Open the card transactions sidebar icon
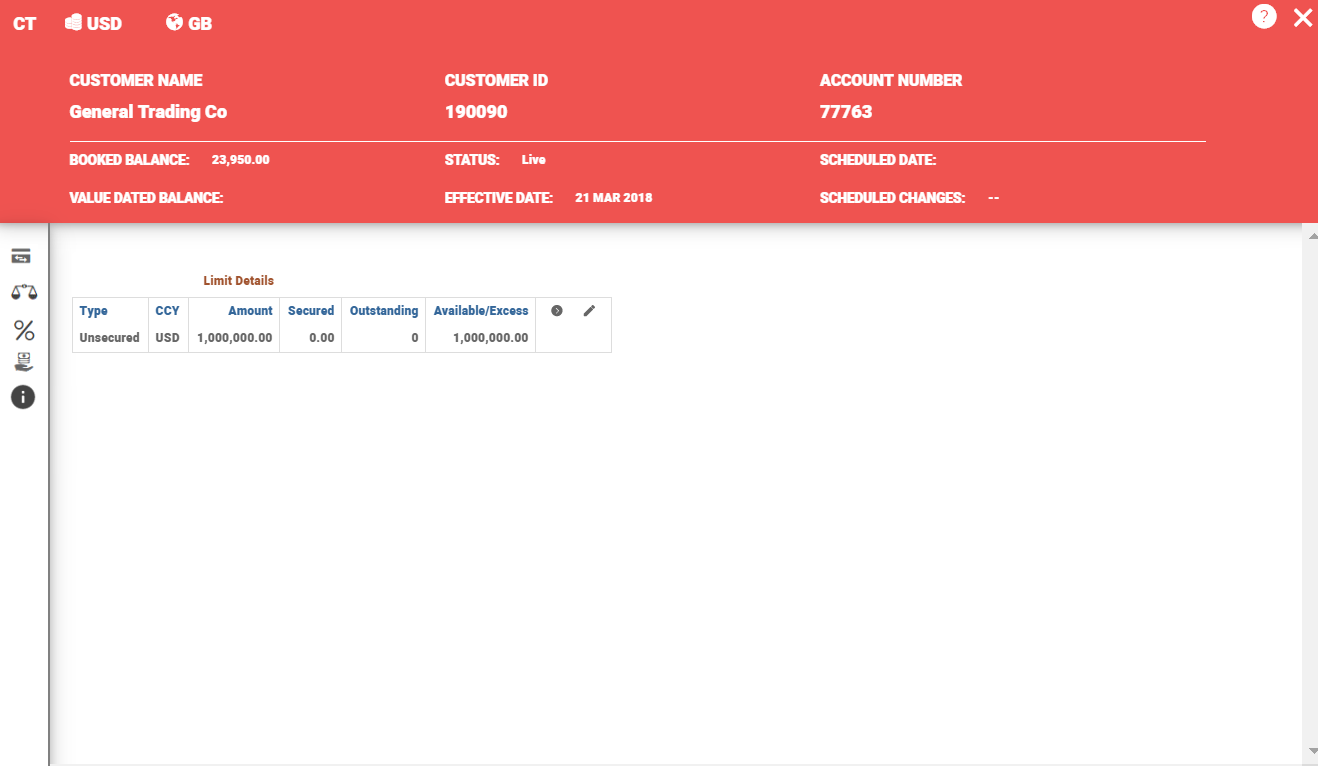 pos(22,256)
